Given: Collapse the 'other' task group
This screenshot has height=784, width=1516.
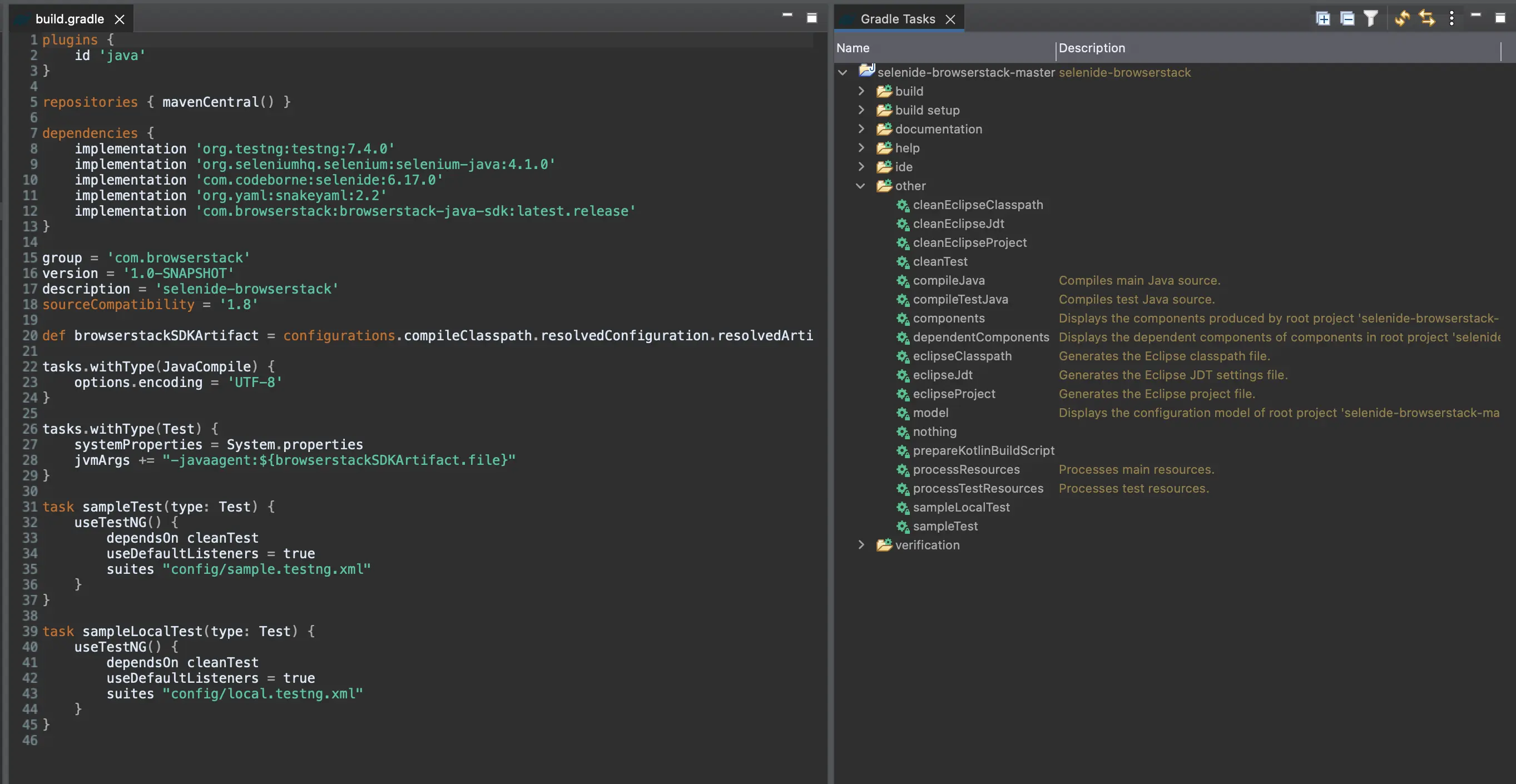Looking at the screenshot, I should pyautogui.click(x=860, y=186).
